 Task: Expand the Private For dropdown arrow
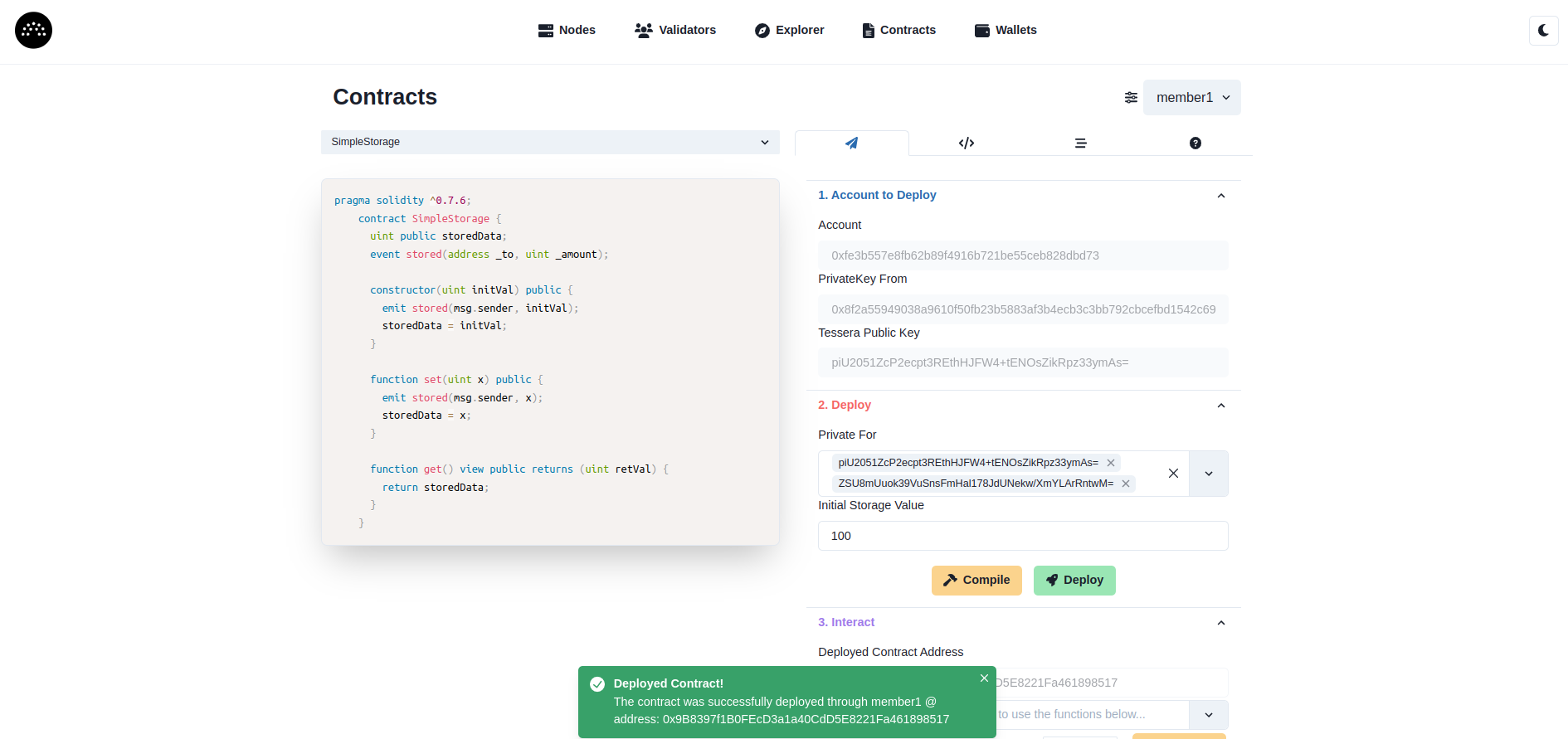coord(1209,474)
